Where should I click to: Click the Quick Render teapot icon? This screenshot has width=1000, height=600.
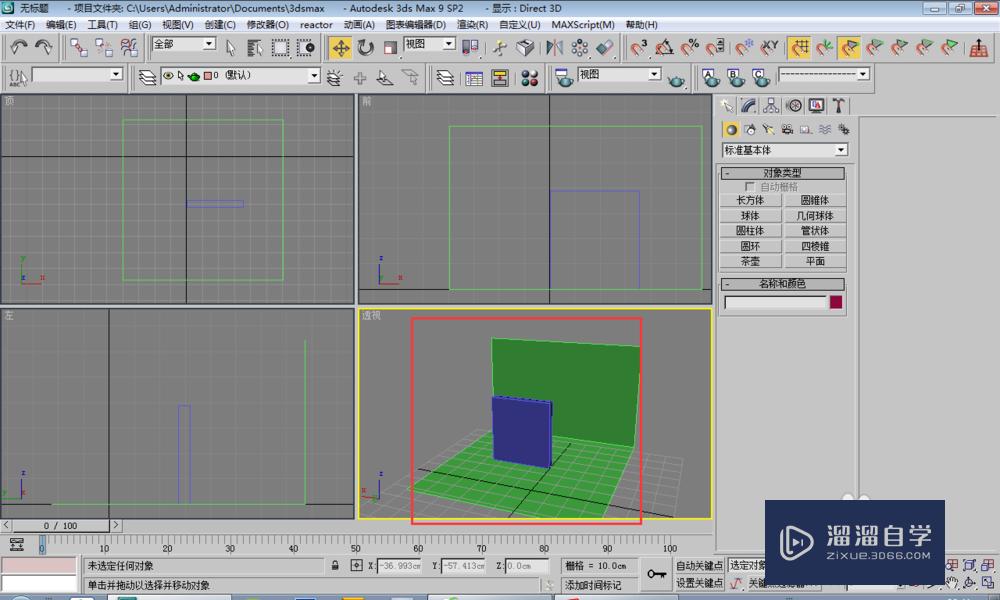pyautogui.click(x=676, y=80)
